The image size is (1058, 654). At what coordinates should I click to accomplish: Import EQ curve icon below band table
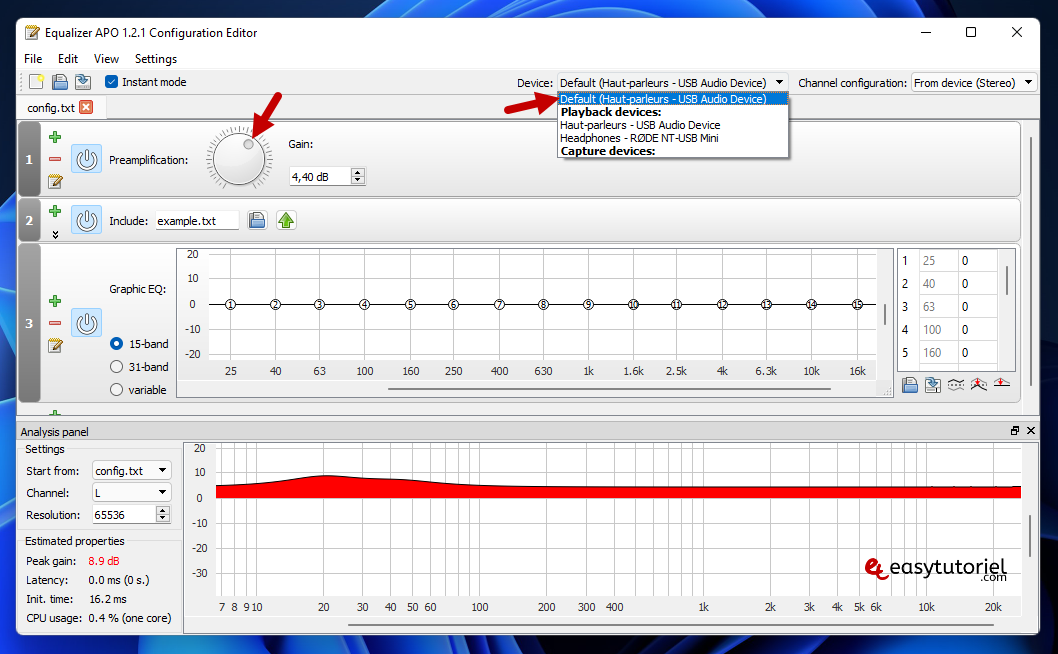coord(910,385)
